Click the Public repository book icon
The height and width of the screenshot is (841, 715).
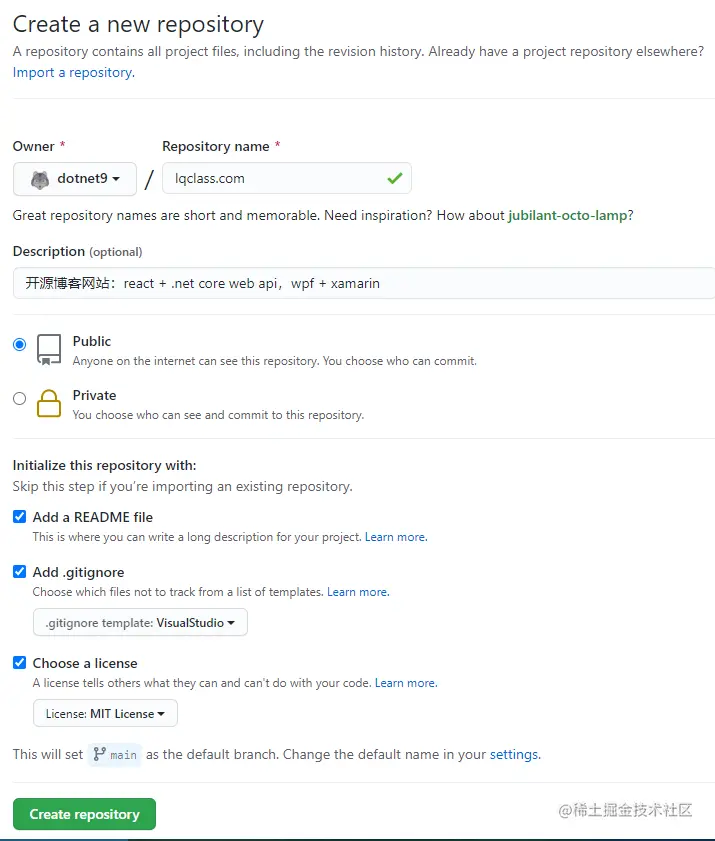tap(49, 349)
